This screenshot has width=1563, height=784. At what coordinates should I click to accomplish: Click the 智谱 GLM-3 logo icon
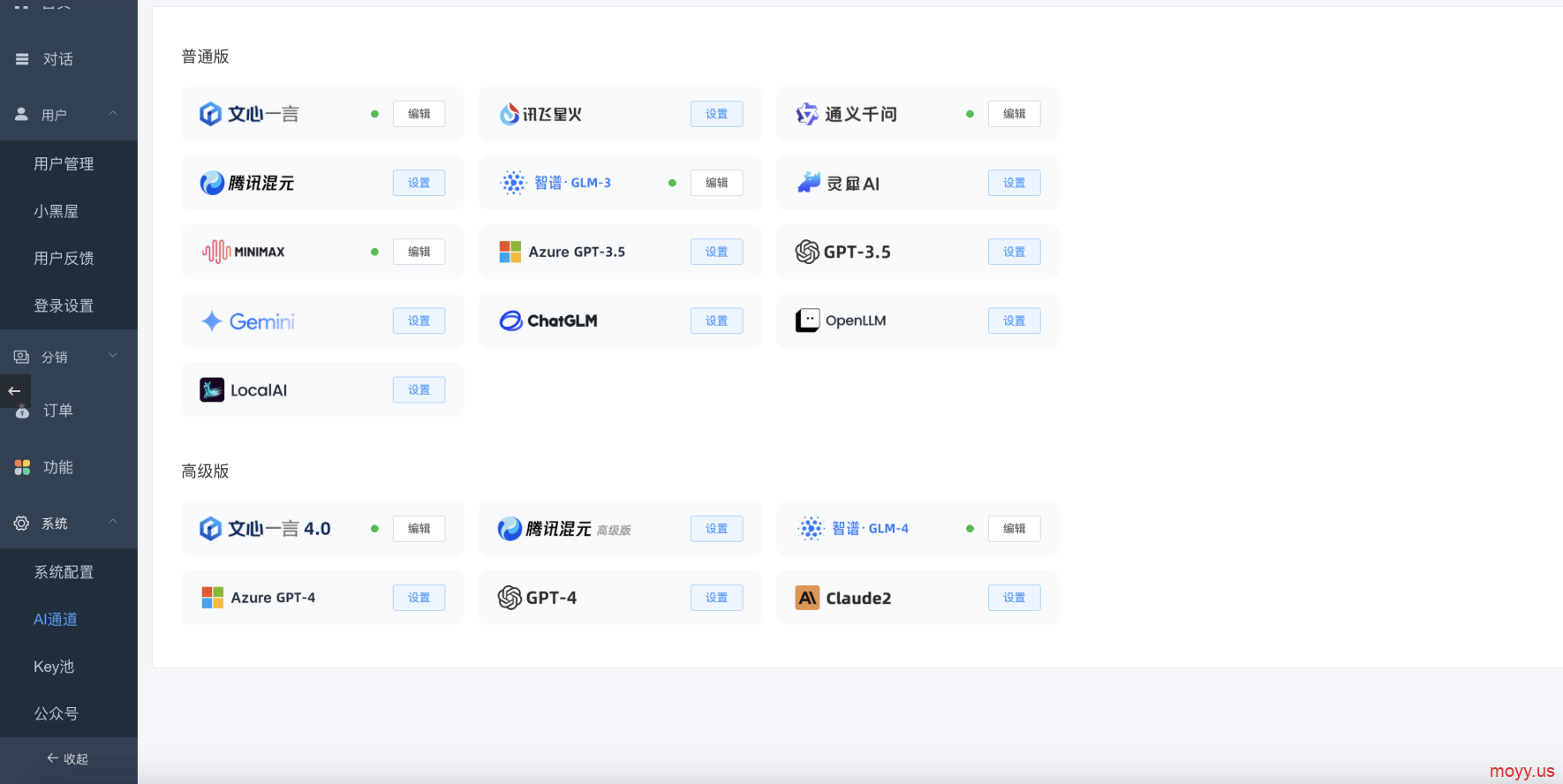[513, 183]
